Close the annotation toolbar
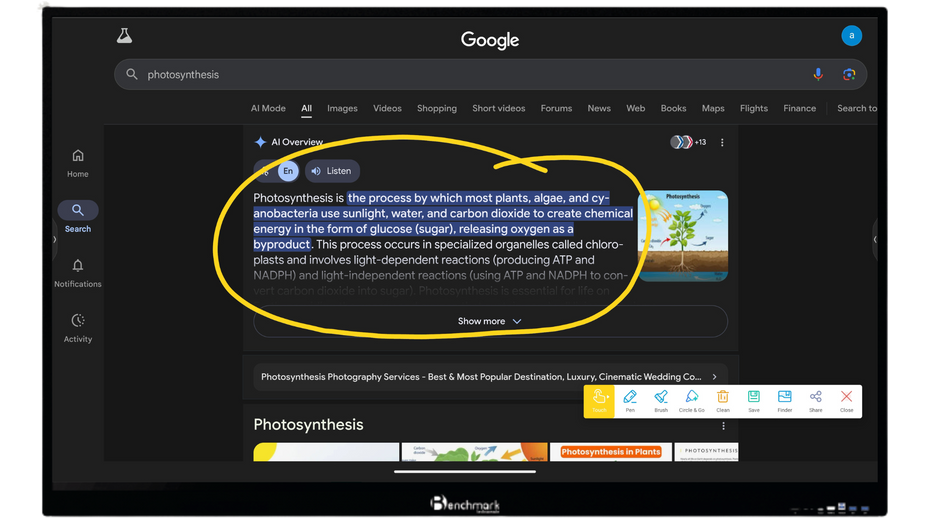The width and height of the screenshot is (930, 523). [x=846, y=401]
